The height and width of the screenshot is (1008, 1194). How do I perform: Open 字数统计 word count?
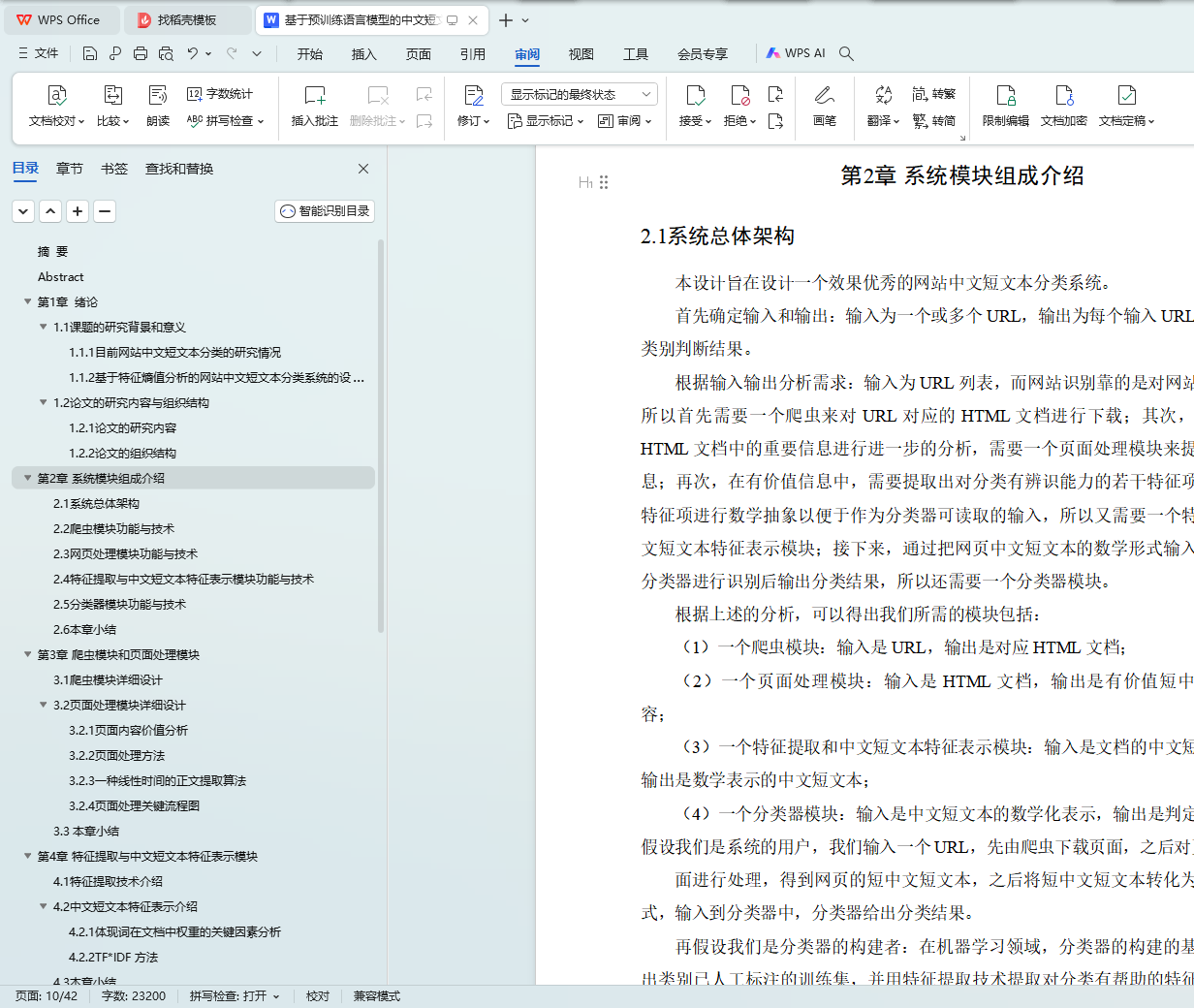[220, 94]
